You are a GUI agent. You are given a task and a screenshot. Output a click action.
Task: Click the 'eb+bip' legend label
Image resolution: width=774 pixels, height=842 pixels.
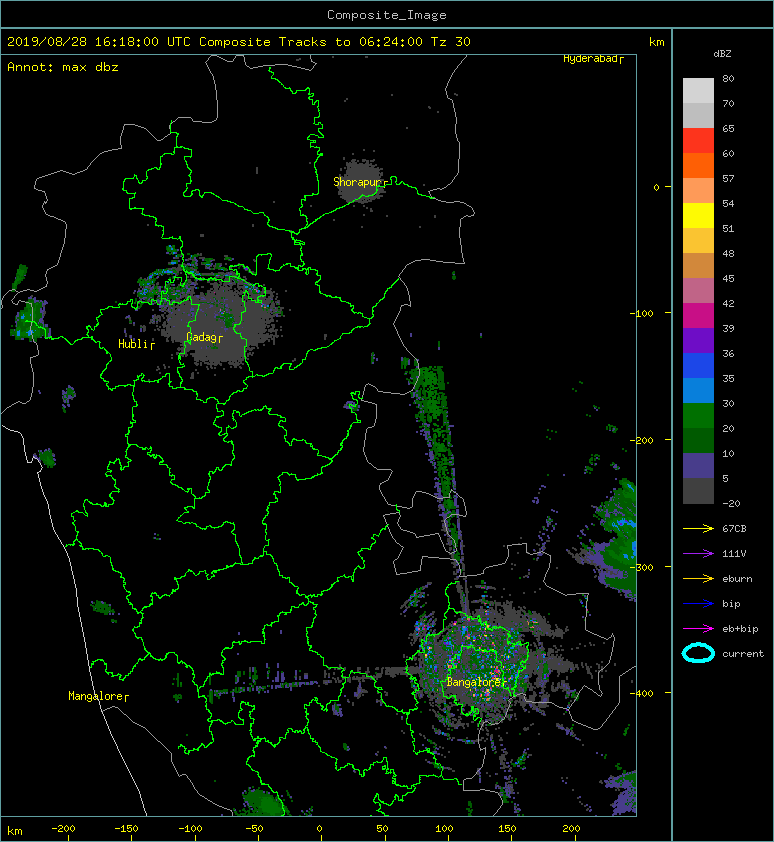tap(740, 628)
